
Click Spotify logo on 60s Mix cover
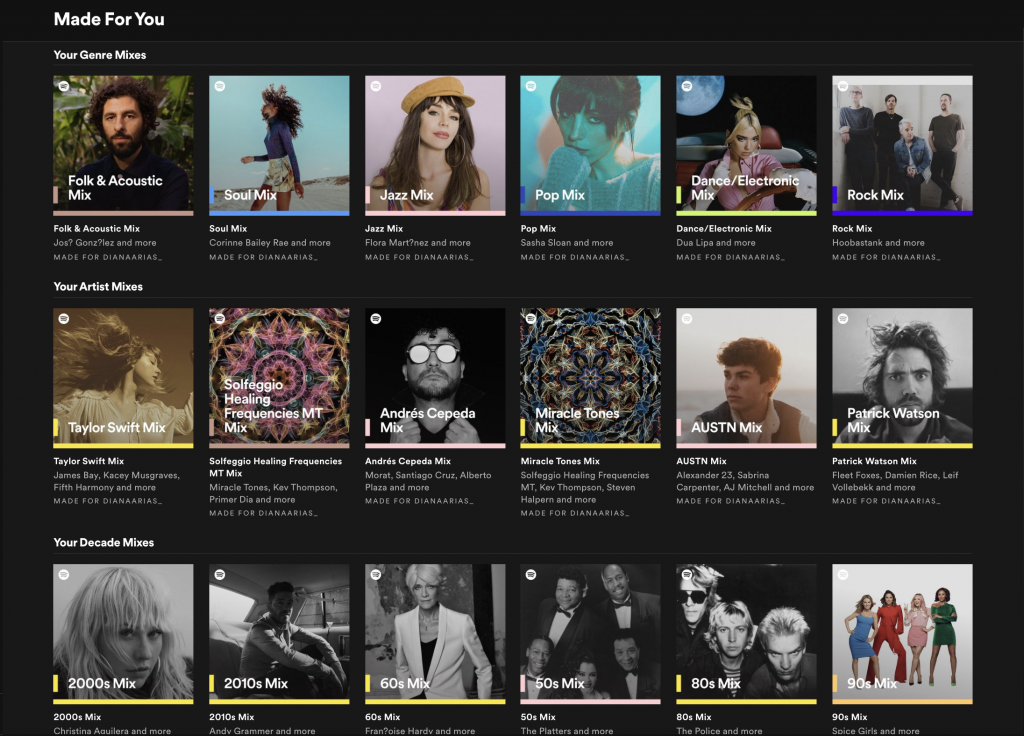point(376,575)
